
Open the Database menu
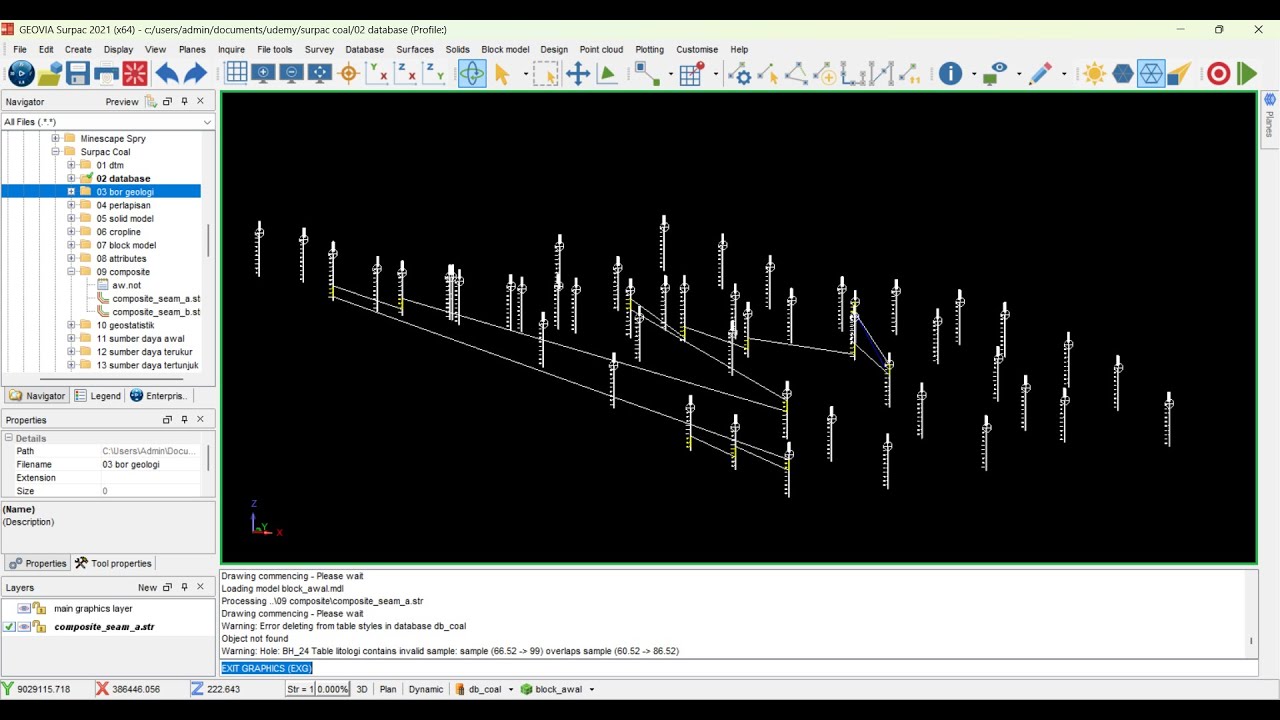tap(365, 49)
